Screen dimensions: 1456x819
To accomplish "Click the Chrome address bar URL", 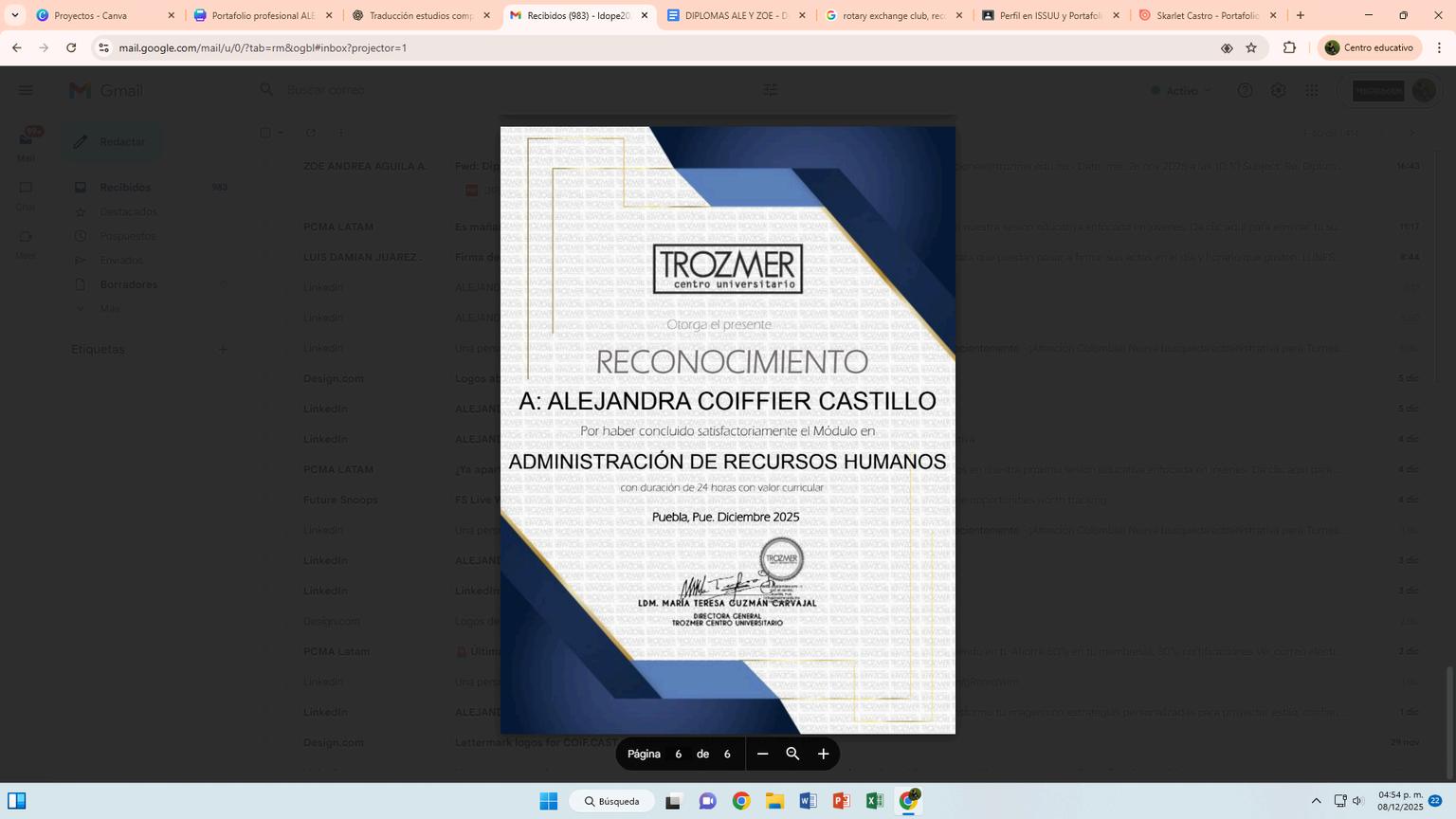I will pos(263,47).
